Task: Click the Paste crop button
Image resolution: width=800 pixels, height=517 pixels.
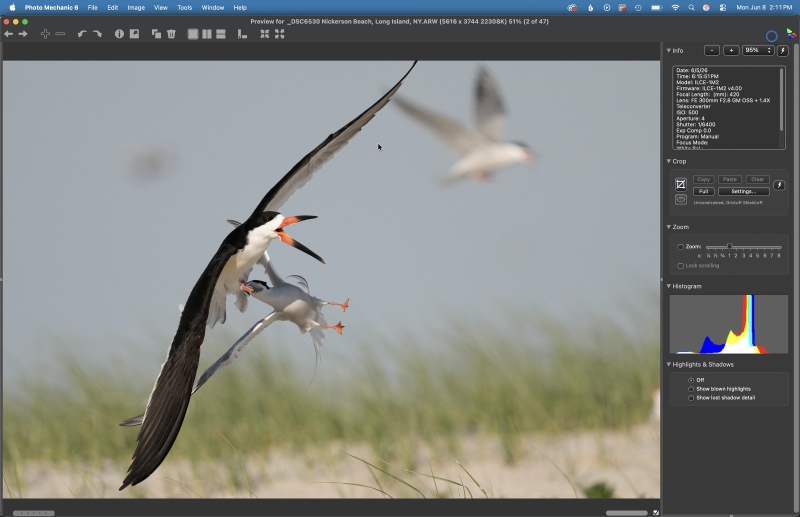Action: (x=730, y=180)
